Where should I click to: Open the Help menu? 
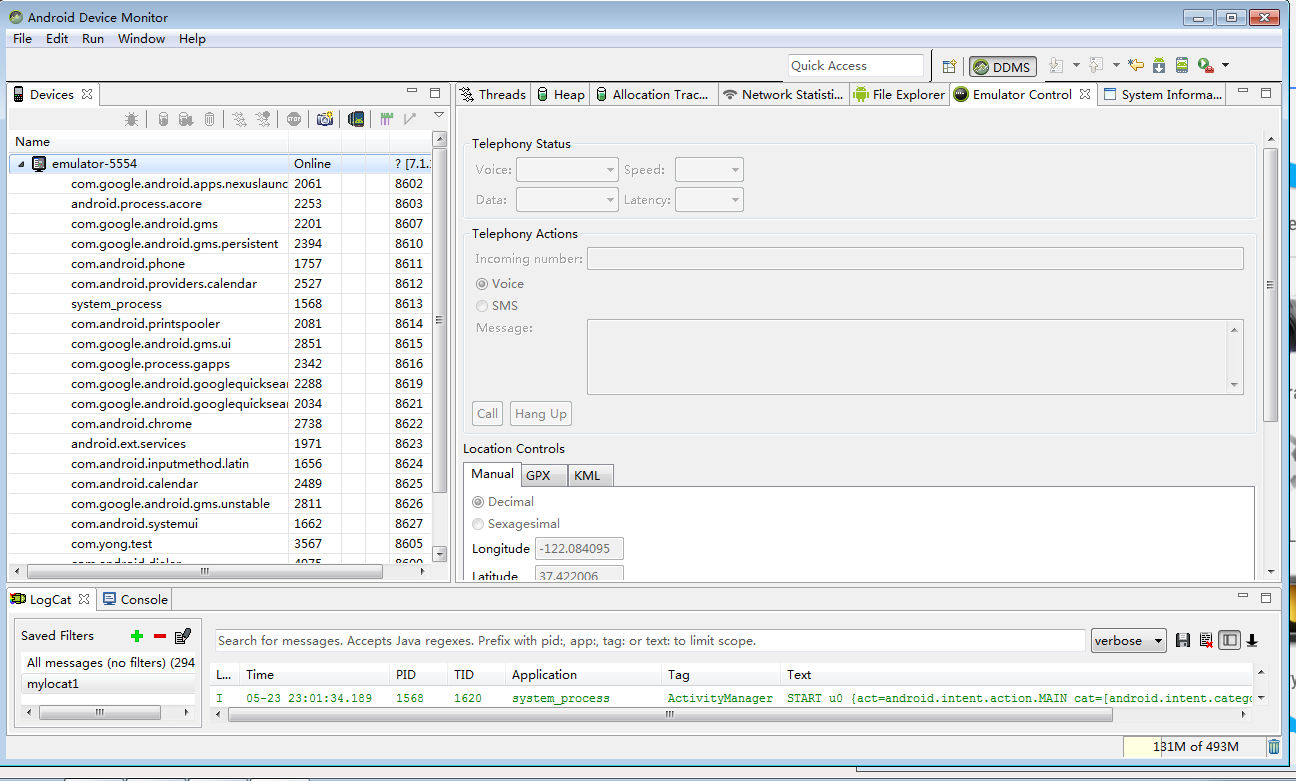[192, 39]
